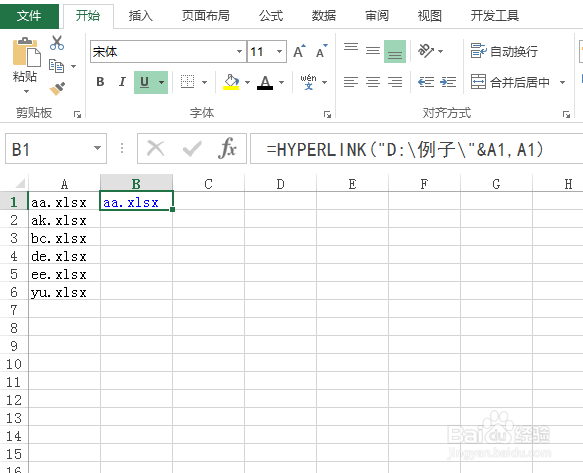Screen dimensions: 583x473
Task: Decrease indent icon
Action: [426, 82]
